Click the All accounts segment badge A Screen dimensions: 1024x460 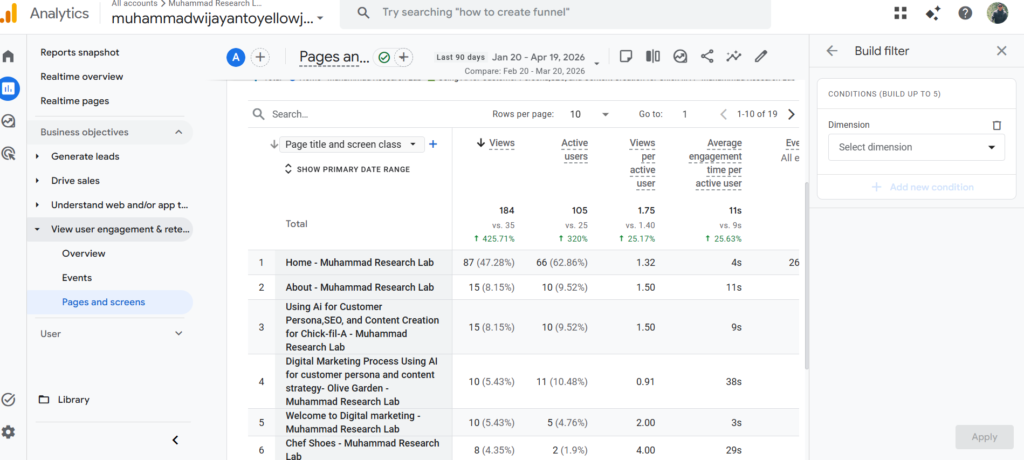[x=235, y=58]
